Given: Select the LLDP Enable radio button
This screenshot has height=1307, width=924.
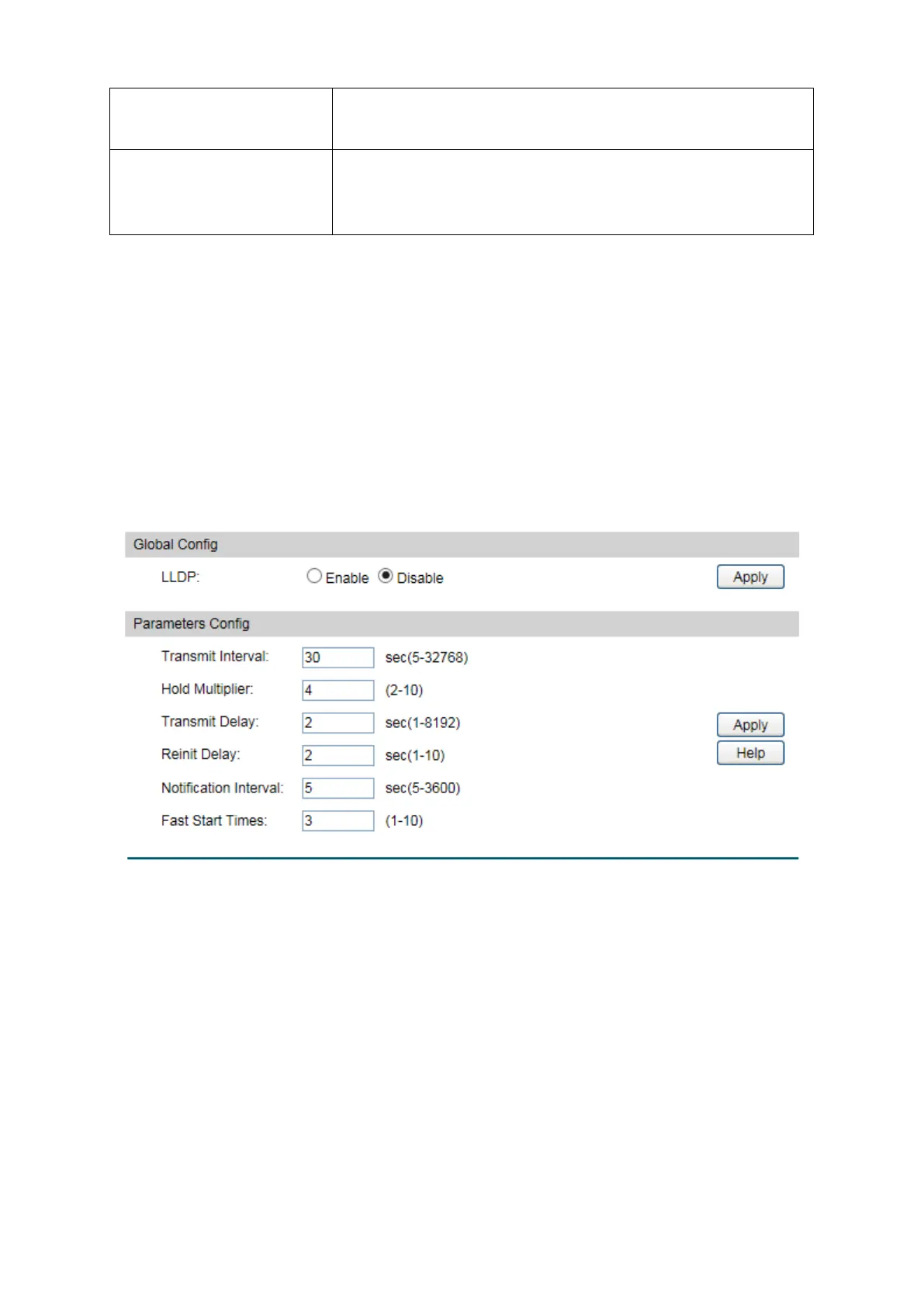Looking at the screenshot, I should coord(314,576).
